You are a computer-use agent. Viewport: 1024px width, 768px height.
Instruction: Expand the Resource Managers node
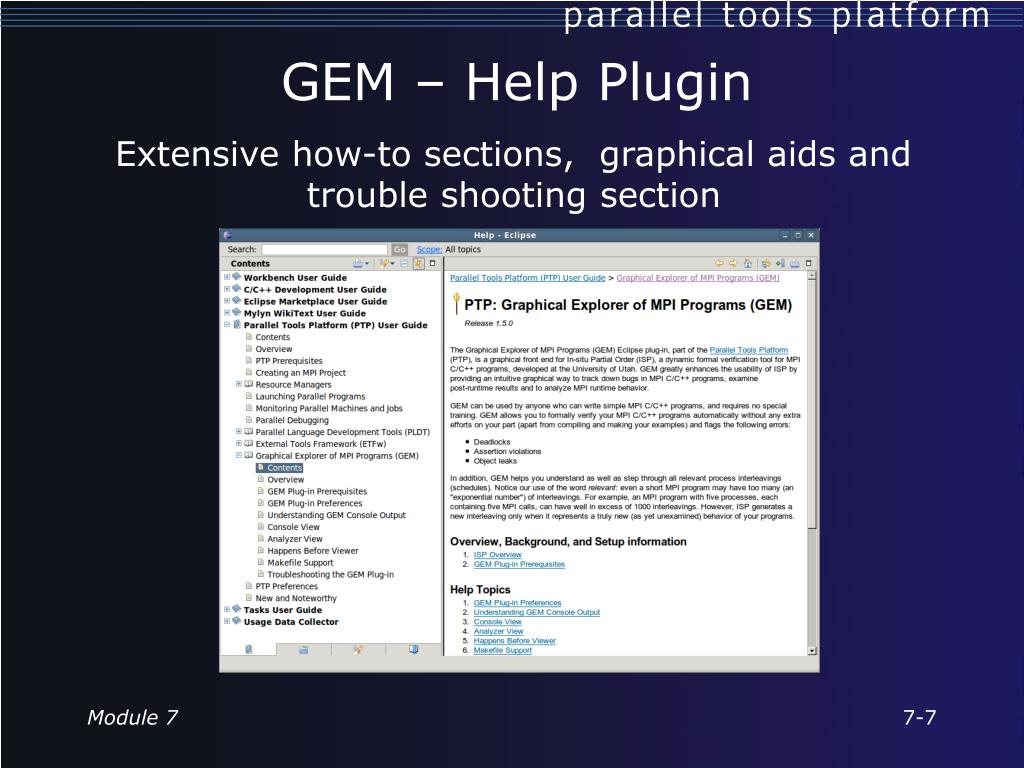tap(238, 384)
